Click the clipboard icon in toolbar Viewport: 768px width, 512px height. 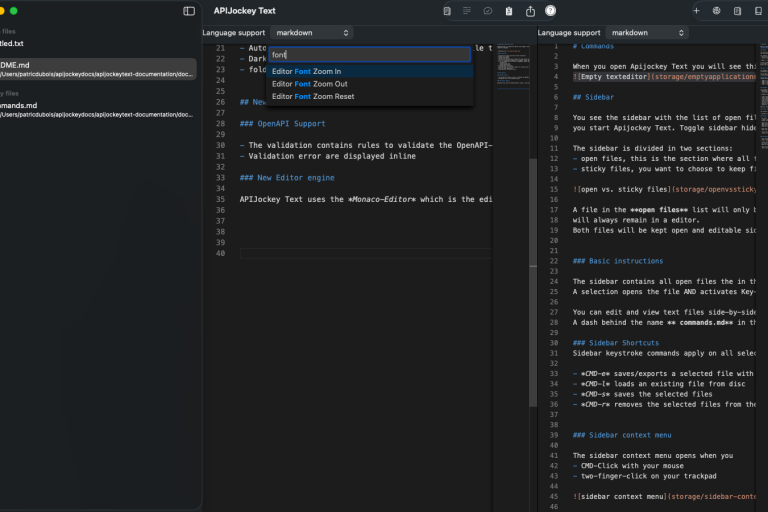[x=509, y=11]
